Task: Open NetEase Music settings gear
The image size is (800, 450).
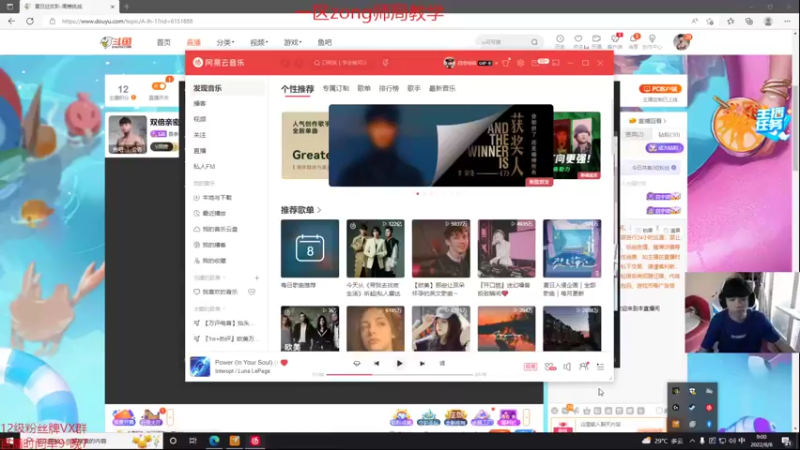Action: [x=520, y=63]
